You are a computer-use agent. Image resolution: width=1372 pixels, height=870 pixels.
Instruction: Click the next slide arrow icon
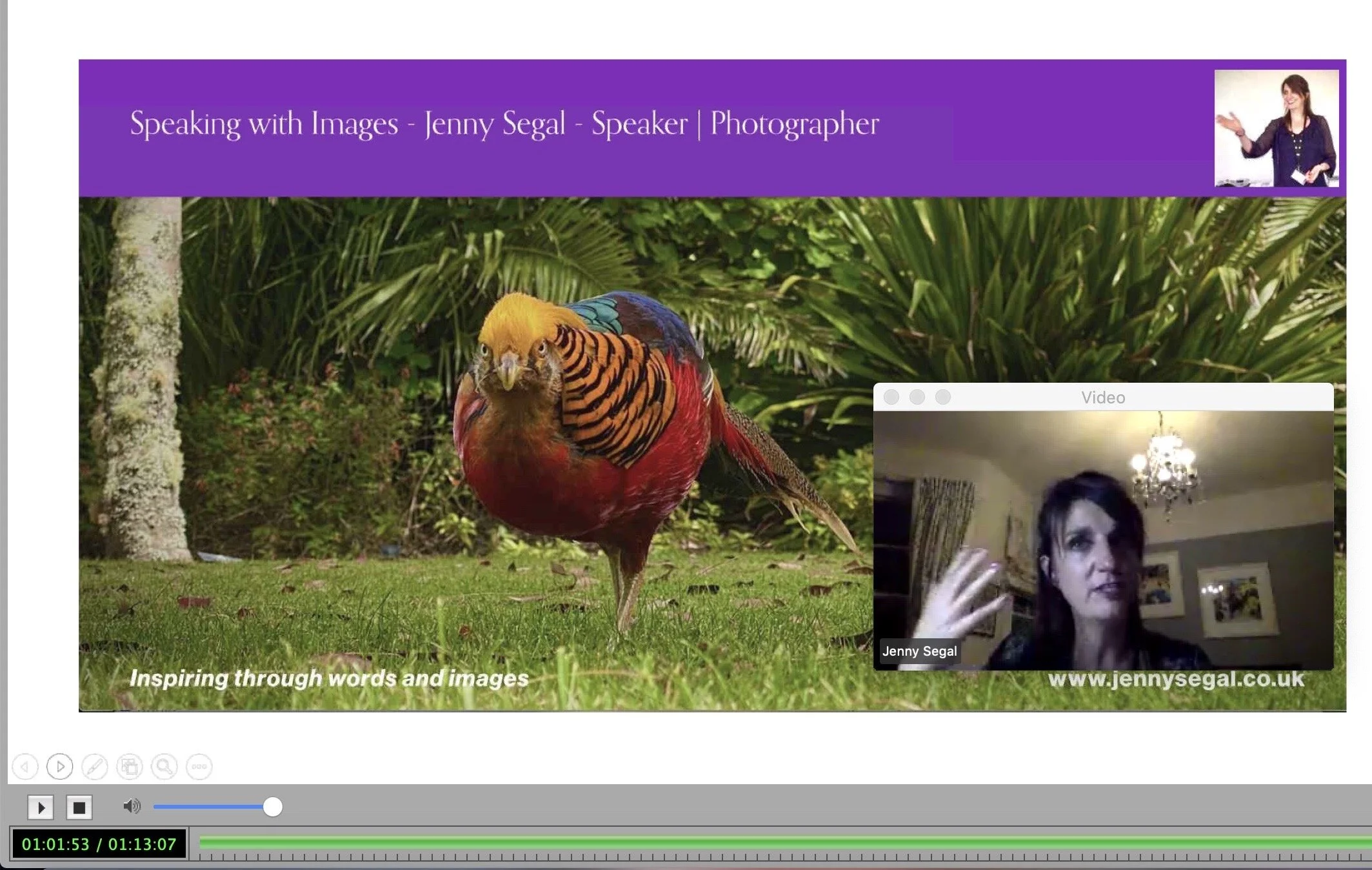click(60, 767)
